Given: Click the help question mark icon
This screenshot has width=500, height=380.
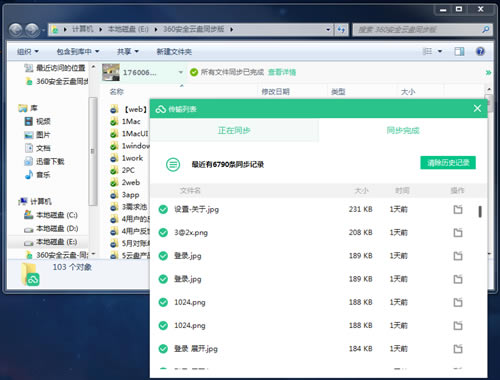Looking at the screenshot, I should (x=480, y=51).
